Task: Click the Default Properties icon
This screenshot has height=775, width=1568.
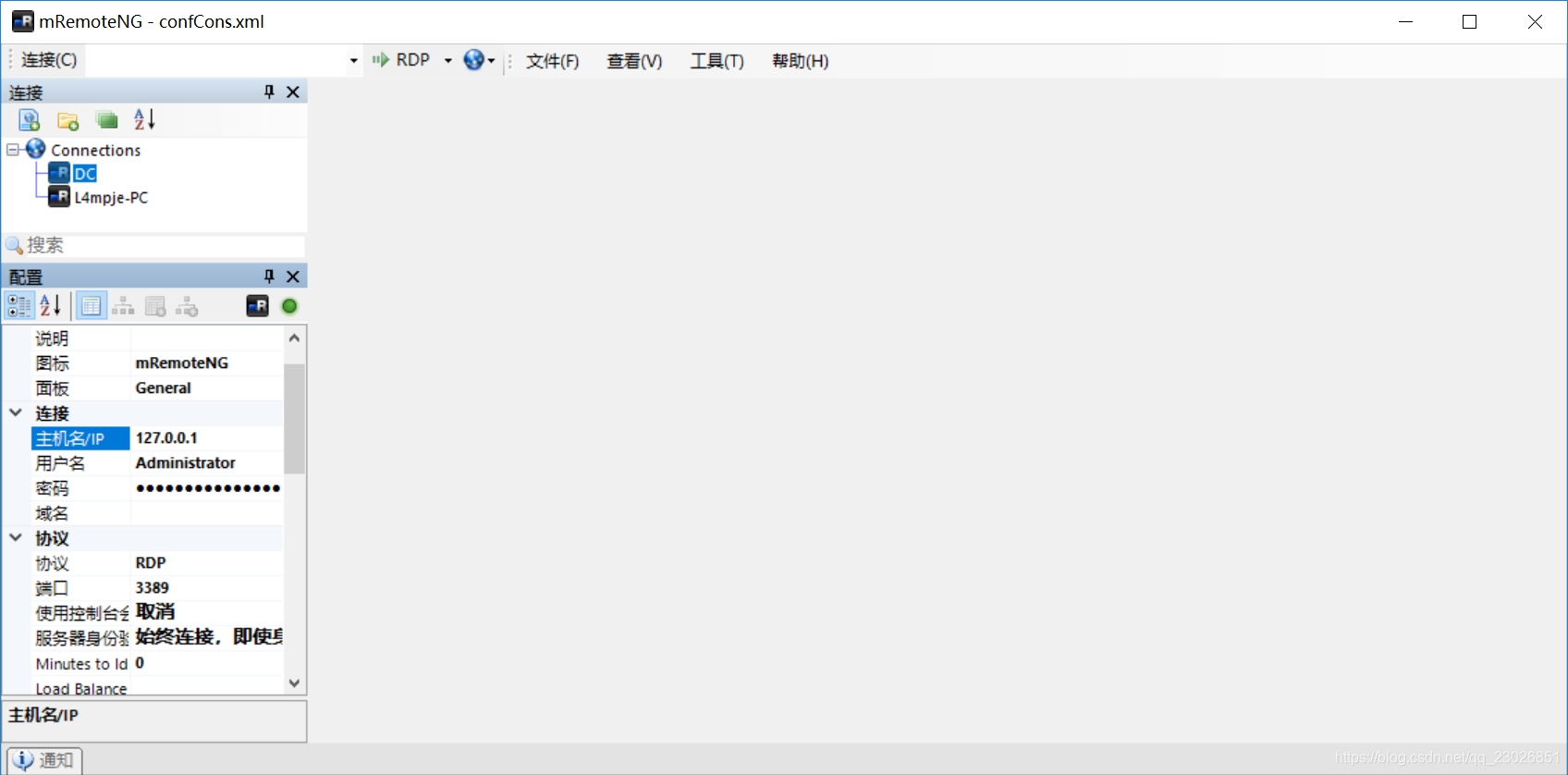Action: [155, 306]
